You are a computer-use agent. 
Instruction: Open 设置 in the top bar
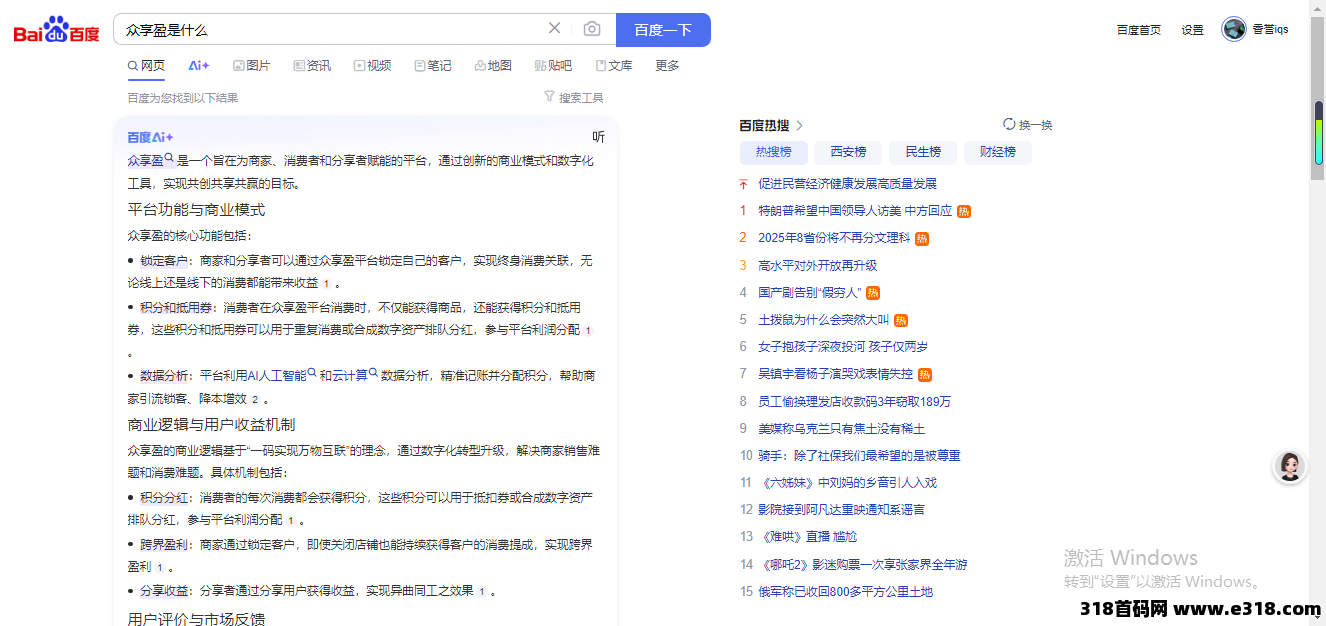(x=1192, y=30)
